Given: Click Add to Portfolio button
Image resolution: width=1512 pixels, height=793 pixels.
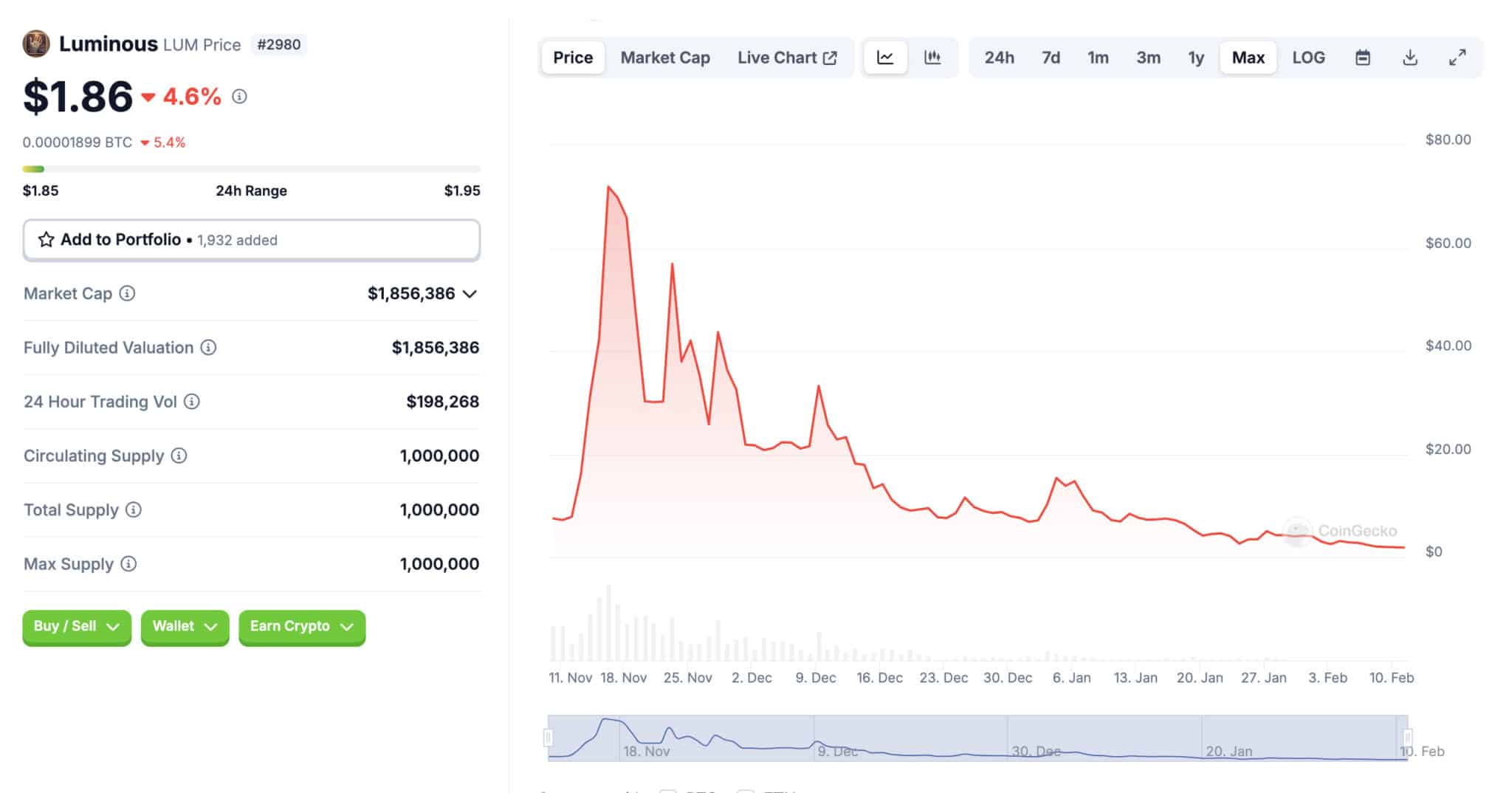Looking at the screenshot, I should 252,240.
